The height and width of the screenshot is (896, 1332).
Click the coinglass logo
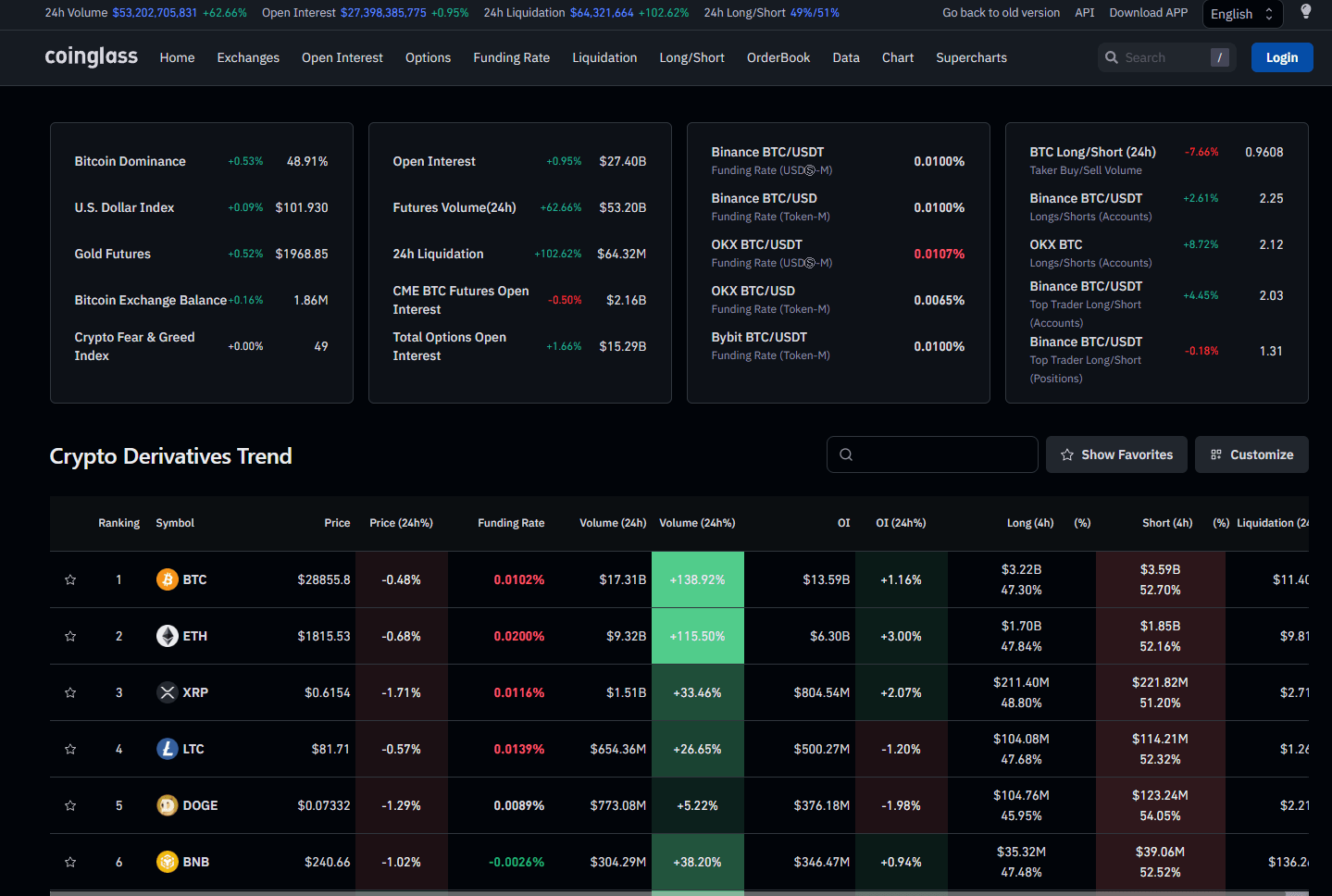tap(91, 56)
